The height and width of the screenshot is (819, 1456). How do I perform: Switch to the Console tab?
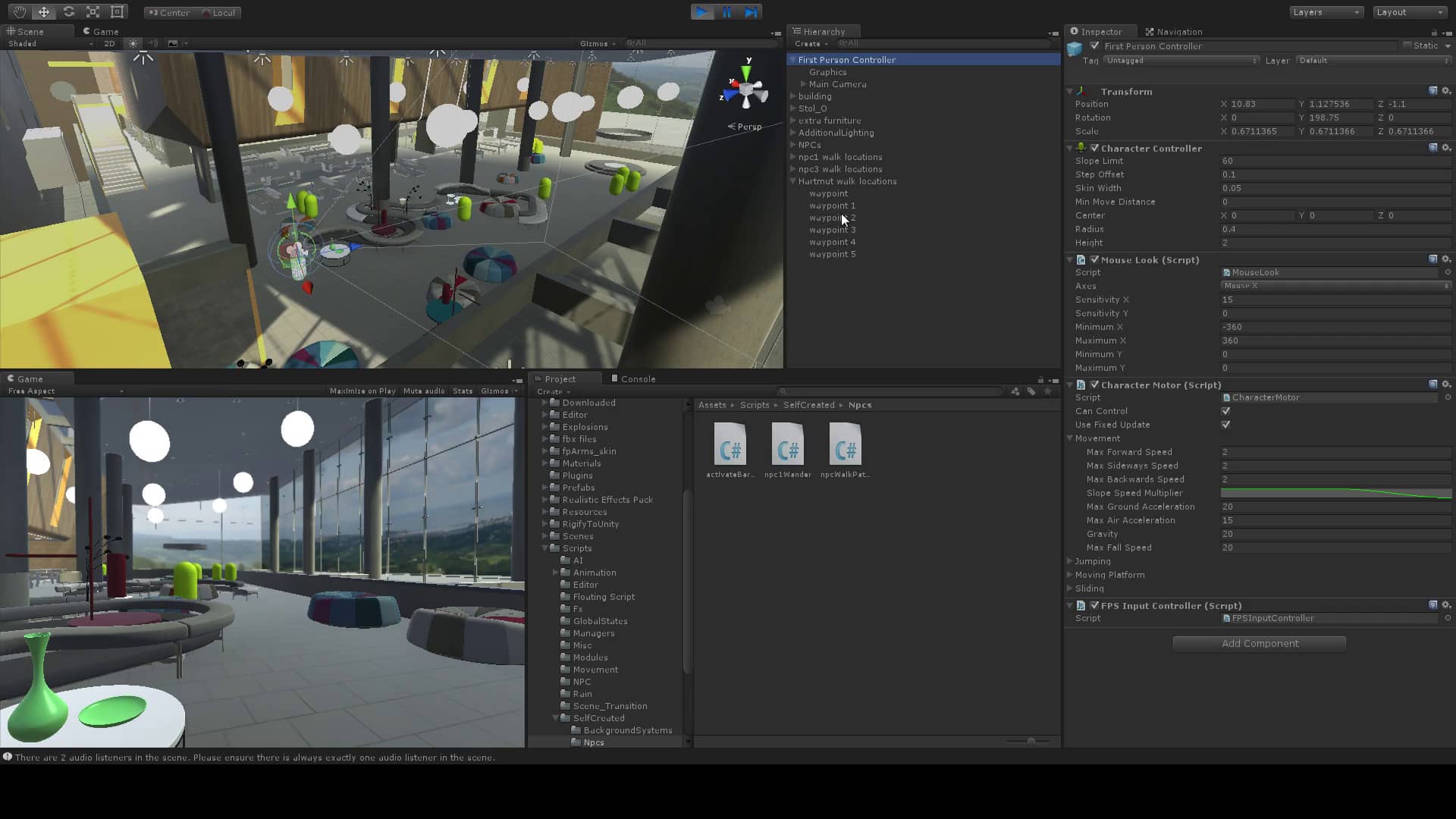[x=637, y=378]
